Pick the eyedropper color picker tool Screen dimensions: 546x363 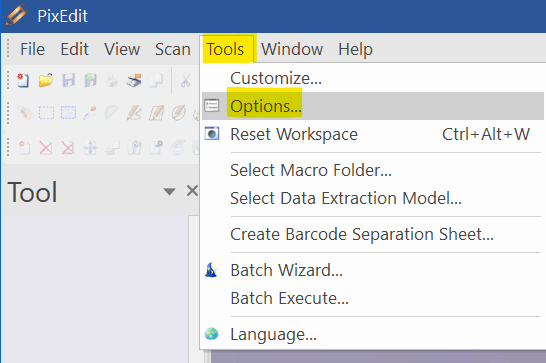point(90,113)
